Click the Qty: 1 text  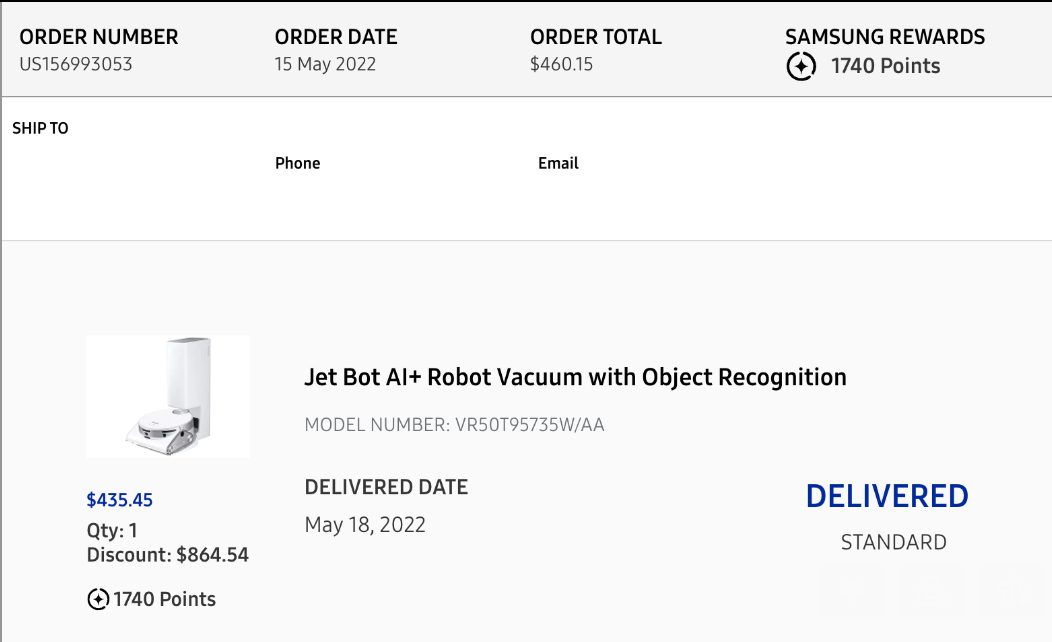(112, 531)
